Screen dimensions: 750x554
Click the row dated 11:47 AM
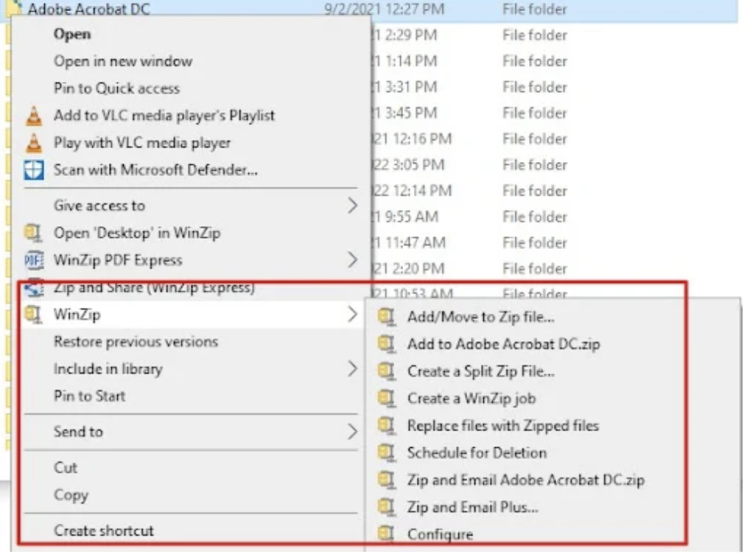pos(555,243)
